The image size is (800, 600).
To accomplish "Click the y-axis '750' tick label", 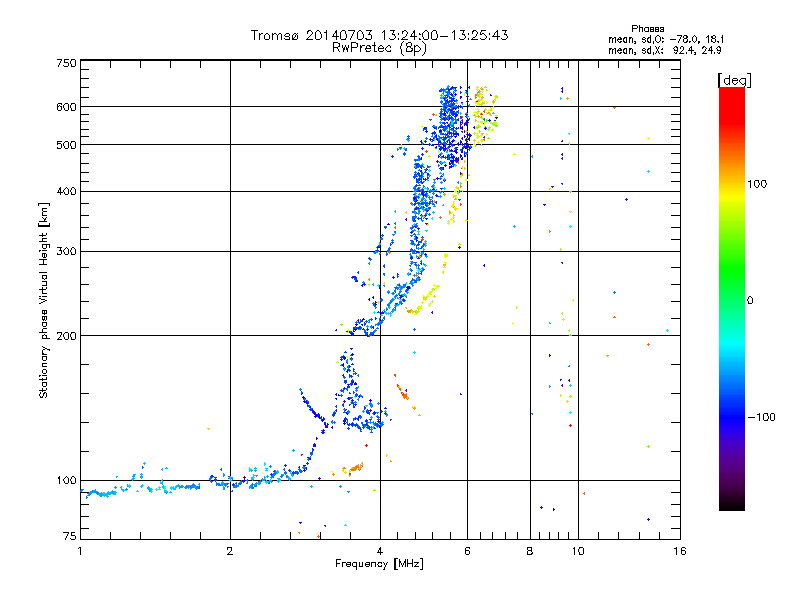I will click(x=66, y=63).
